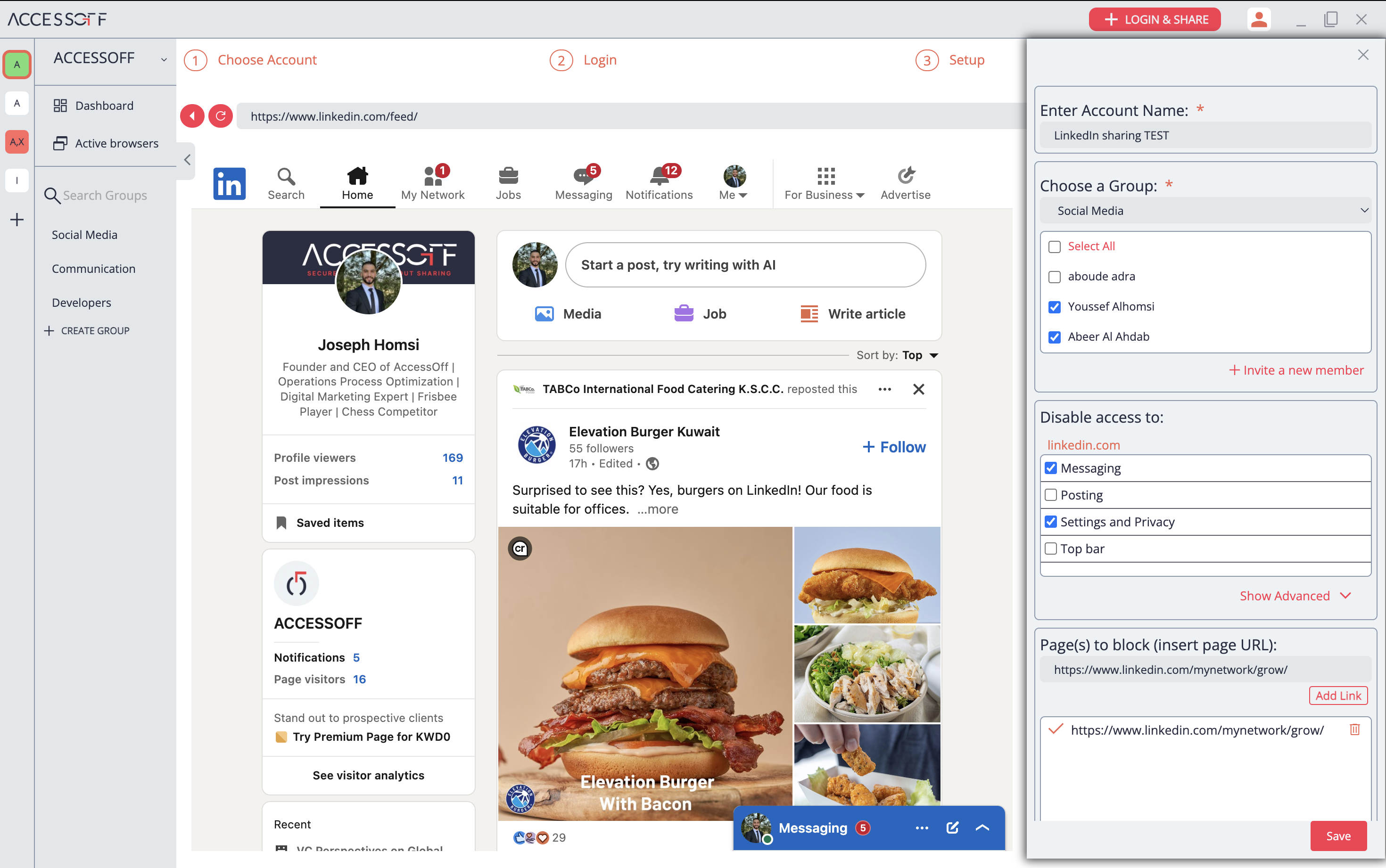Collapse the left sidebar with chevron
Viewport: 1386px width, 868px height.
[x=187, y=160]
